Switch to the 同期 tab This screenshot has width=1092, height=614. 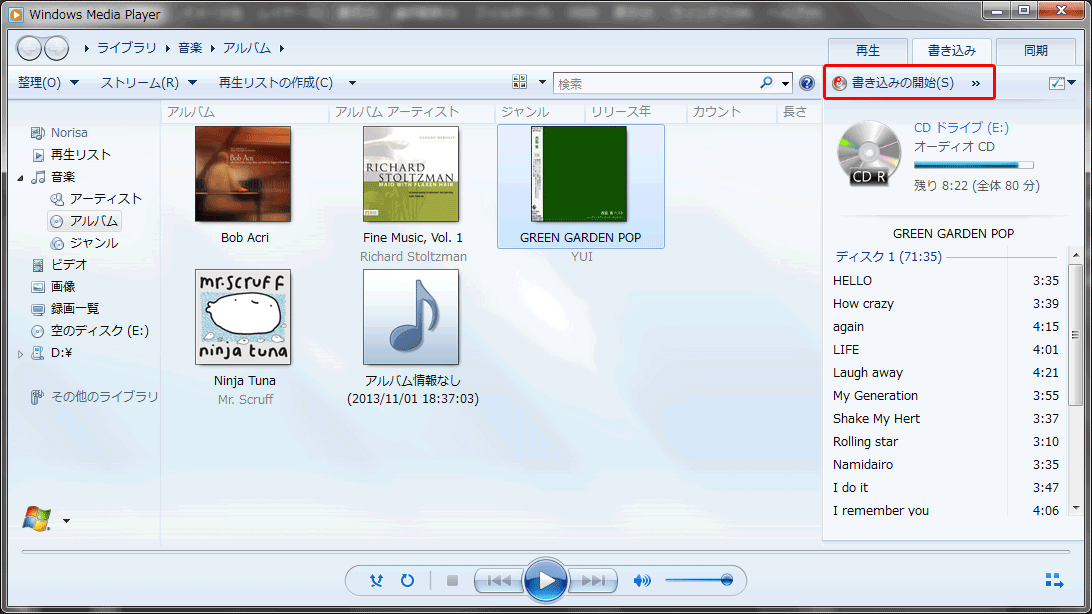point(1036,51)
